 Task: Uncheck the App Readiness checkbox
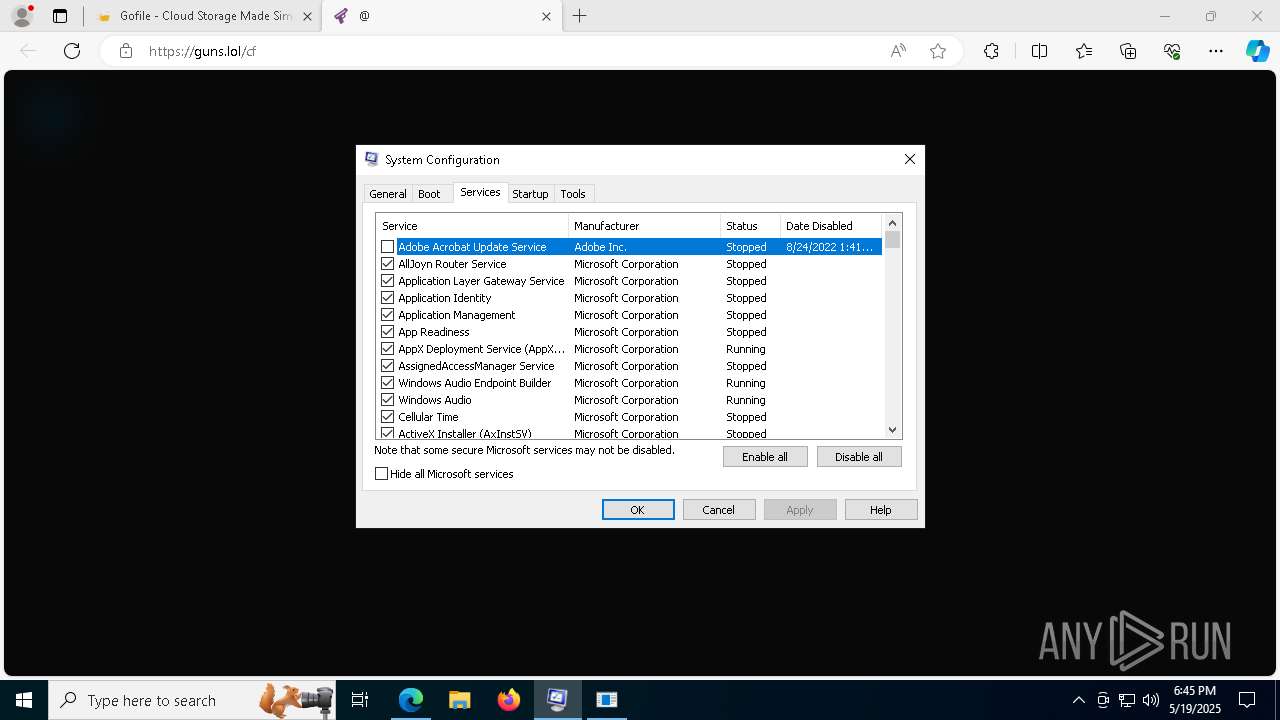click(388, 332)
